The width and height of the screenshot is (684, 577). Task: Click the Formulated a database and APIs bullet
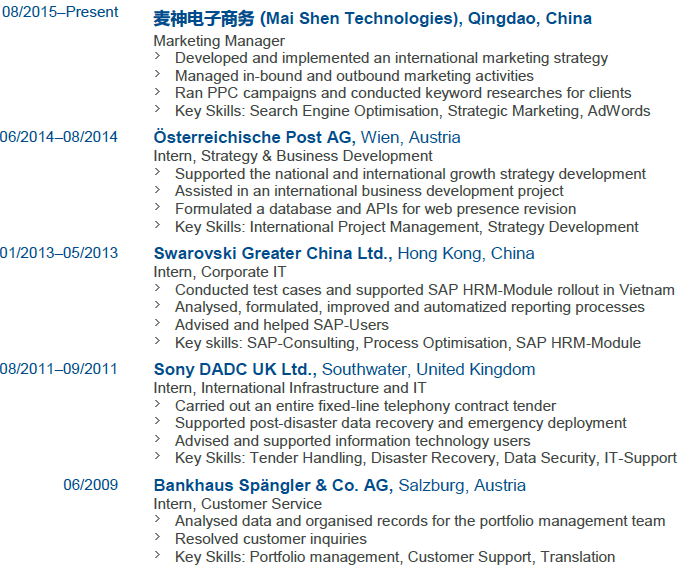375,209
